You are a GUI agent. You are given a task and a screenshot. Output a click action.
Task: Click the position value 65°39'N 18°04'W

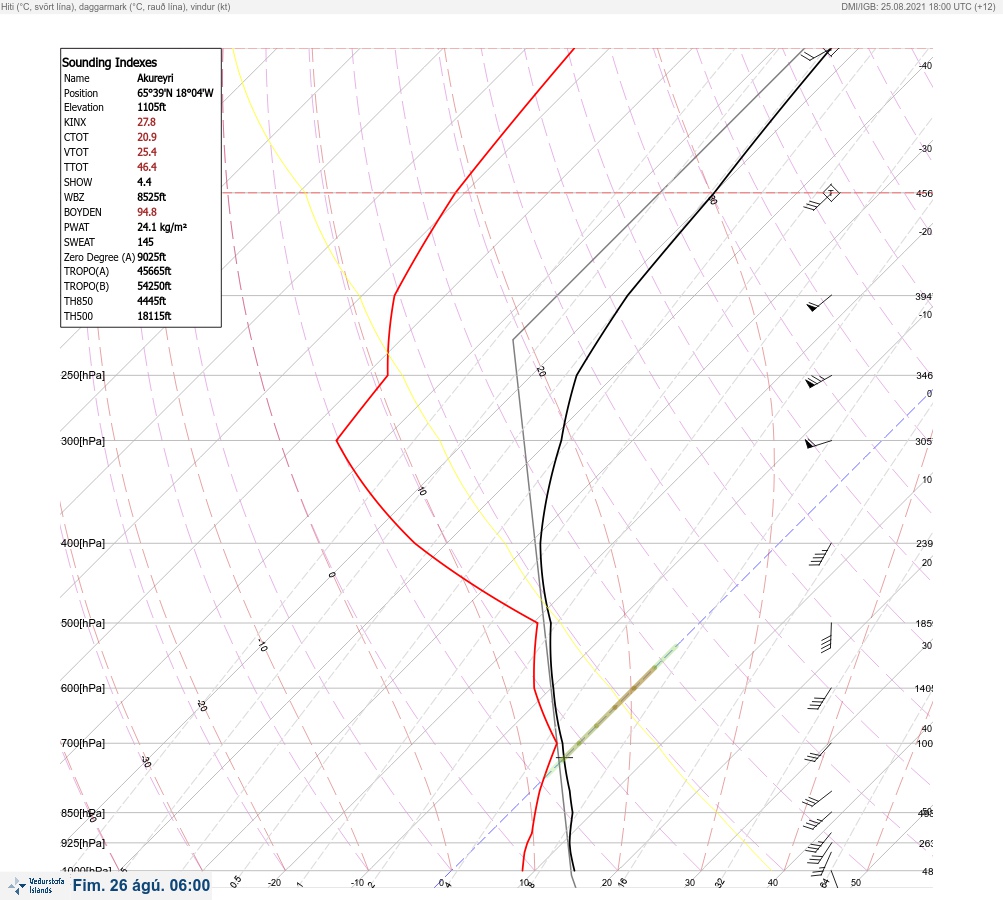click(x=175, y=93)
